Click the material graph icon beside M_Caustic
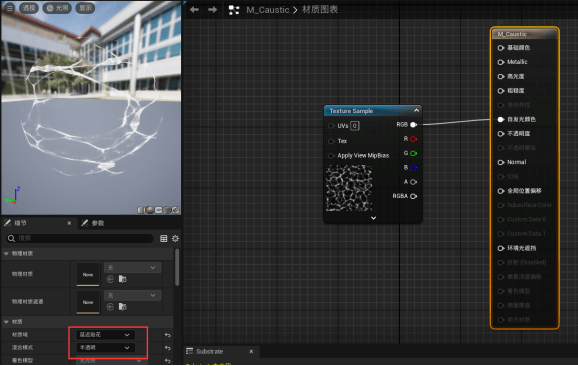Screen dimensions: 578x366 tap(234, 10)
